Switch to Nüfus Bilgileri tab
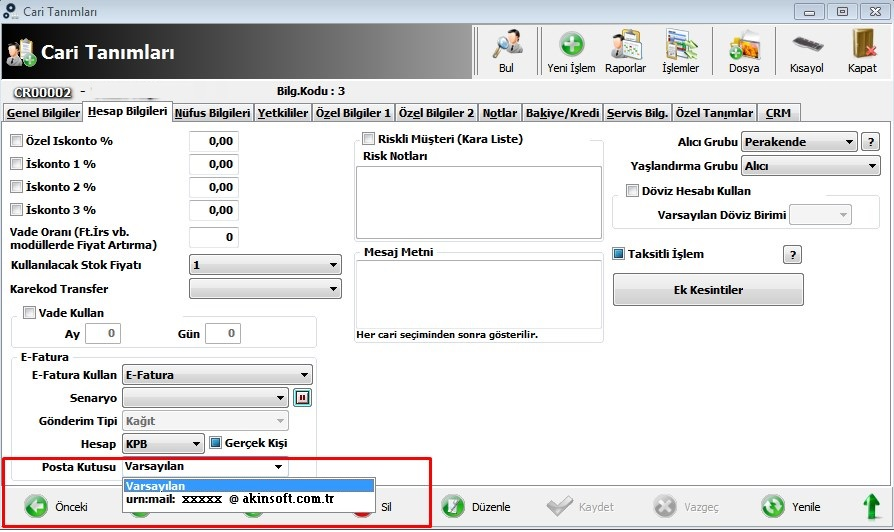 (213, 113)
